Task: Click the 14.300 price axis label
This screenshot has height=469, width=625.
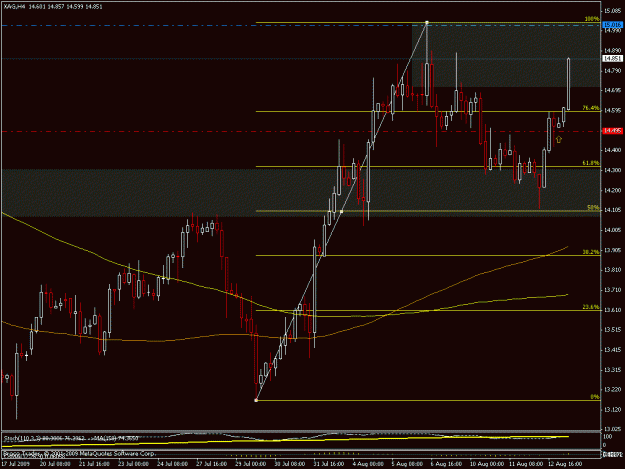Action: [613, 170]
